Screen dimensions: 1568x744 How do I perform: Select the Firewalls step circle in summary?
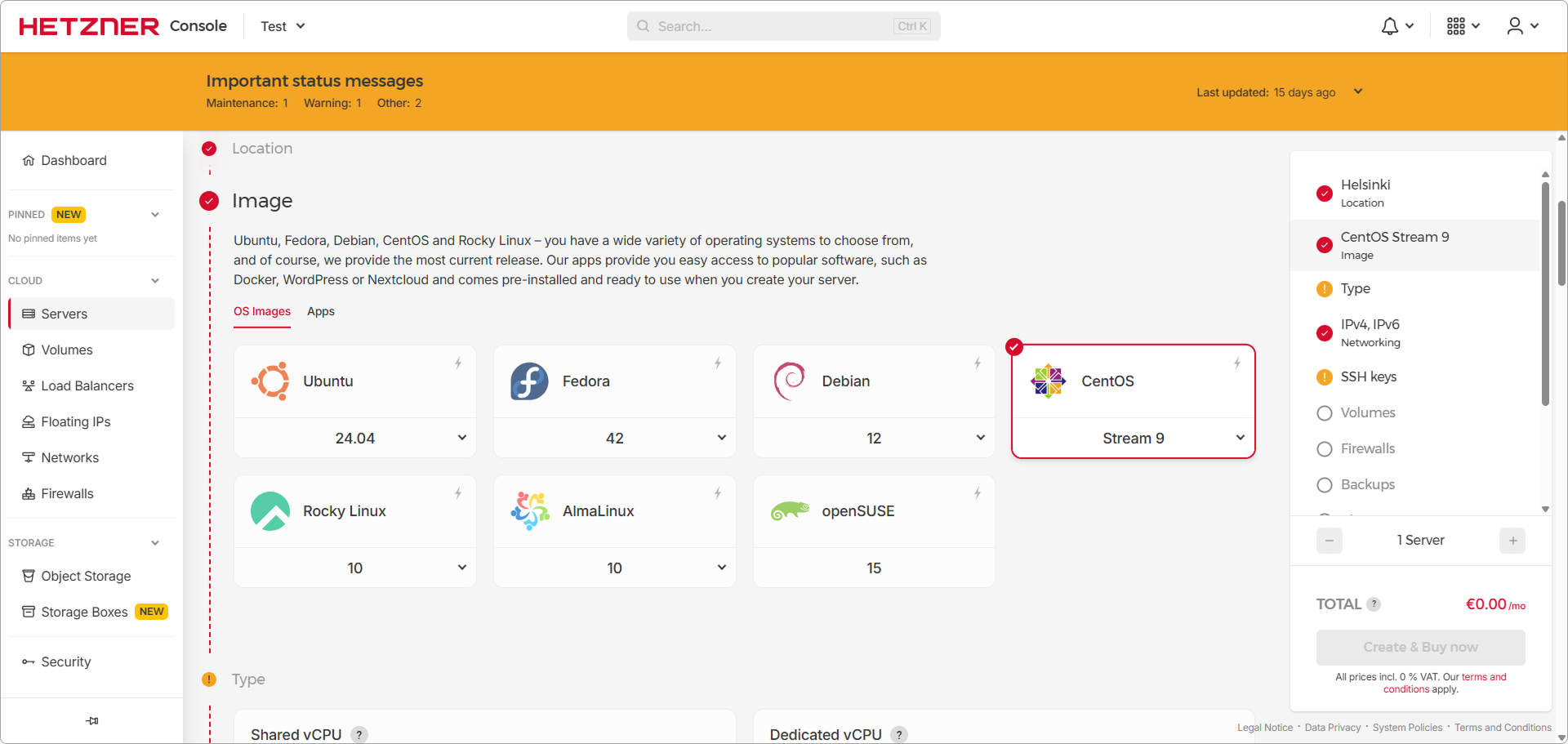click(1325, 449)
